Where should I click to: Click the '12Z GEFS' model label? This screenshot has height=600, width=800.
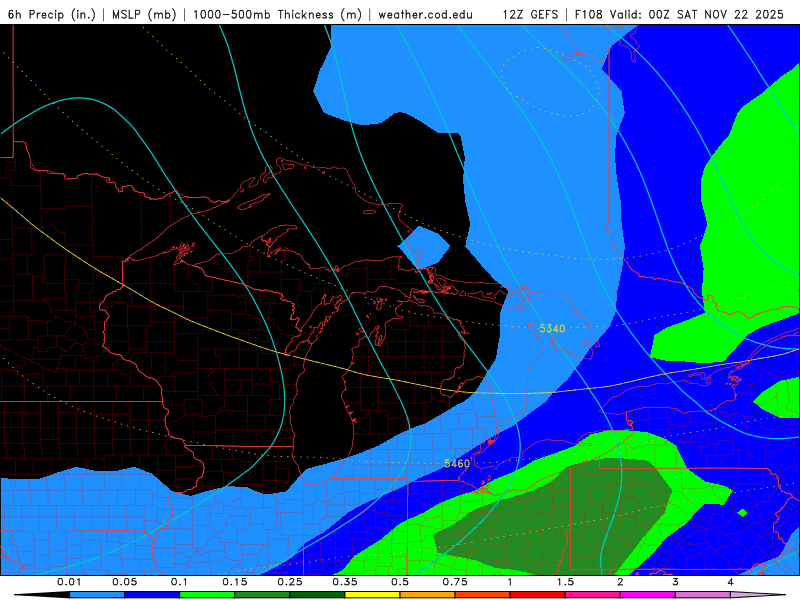click(x=530, y=14)
